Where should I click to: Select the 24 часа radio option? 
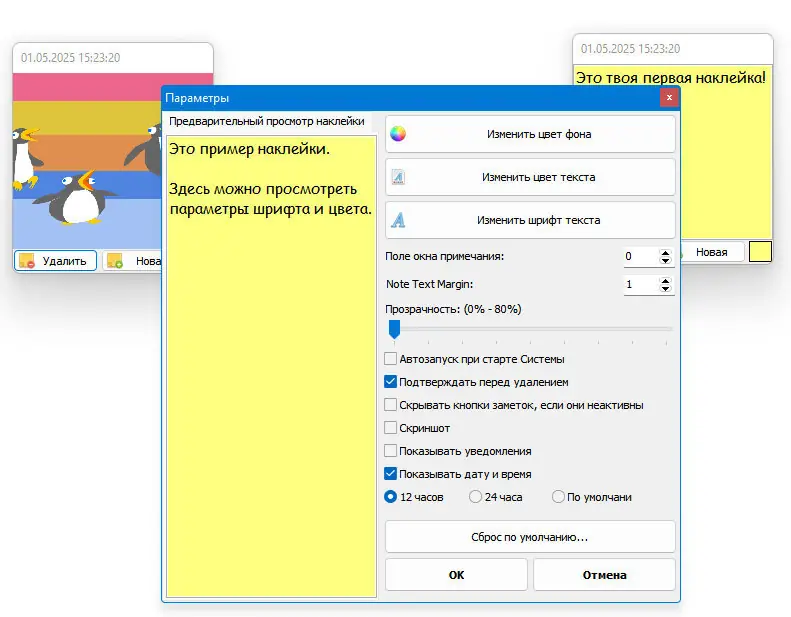coord(475,497)
